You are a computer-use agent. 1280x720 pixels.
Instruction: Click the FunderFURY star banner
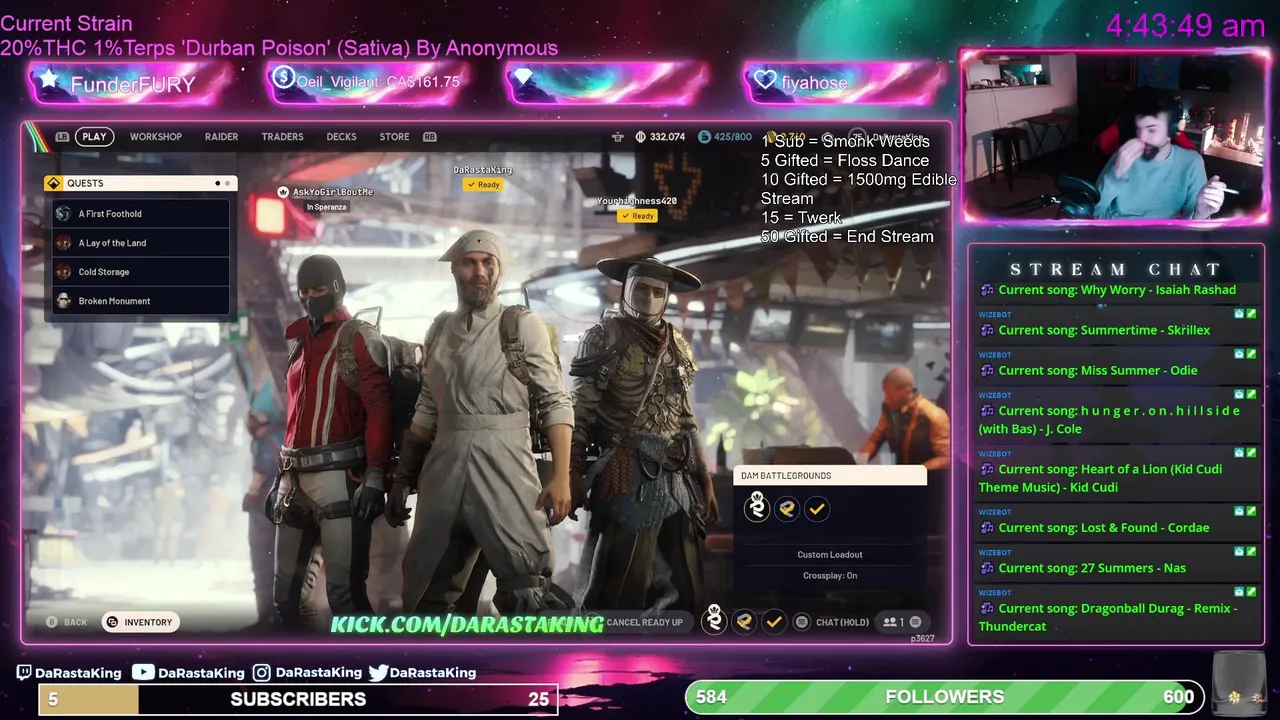coord(131,83)
